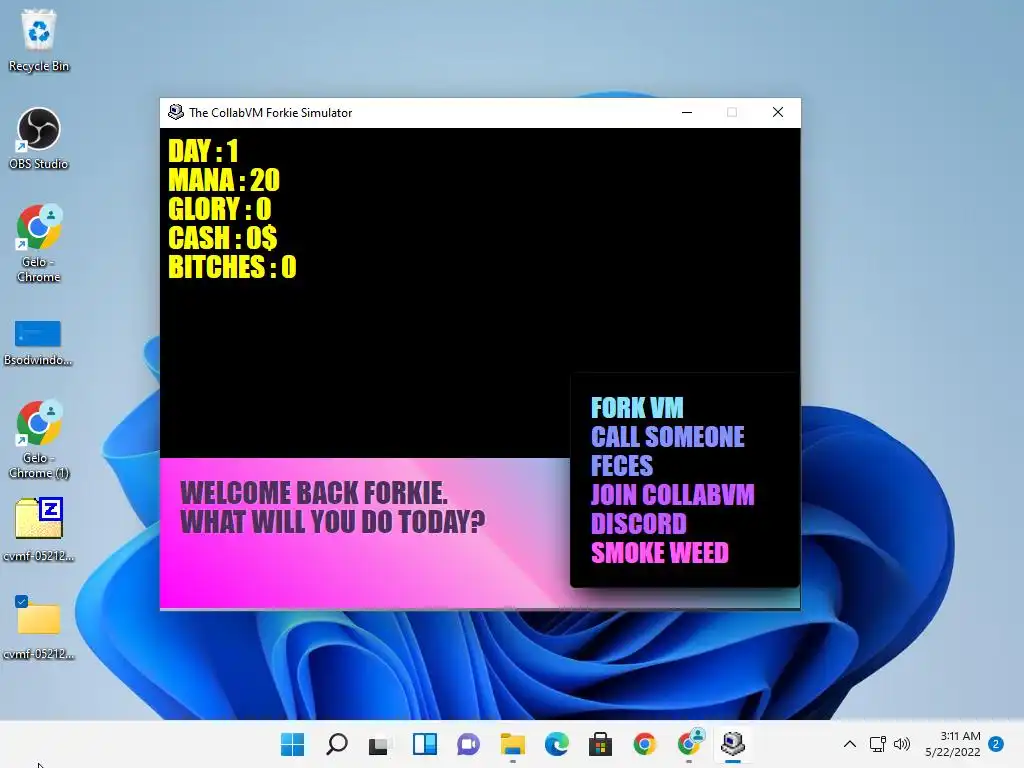
Task: Pick JOIN COLLABVM DISCORD option
Action: 672,509
